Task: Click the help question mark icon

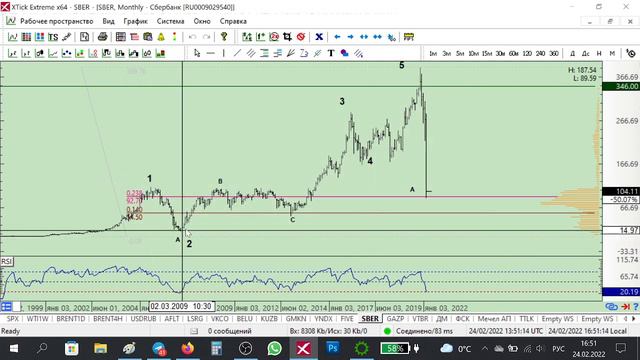Action: click(x=224, y=37)
